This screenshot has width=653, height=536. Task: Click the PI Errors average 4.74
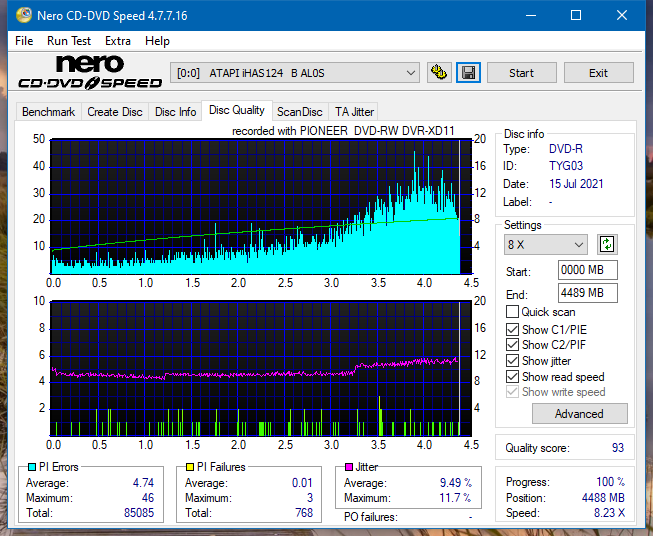click(x=143, y=482)
